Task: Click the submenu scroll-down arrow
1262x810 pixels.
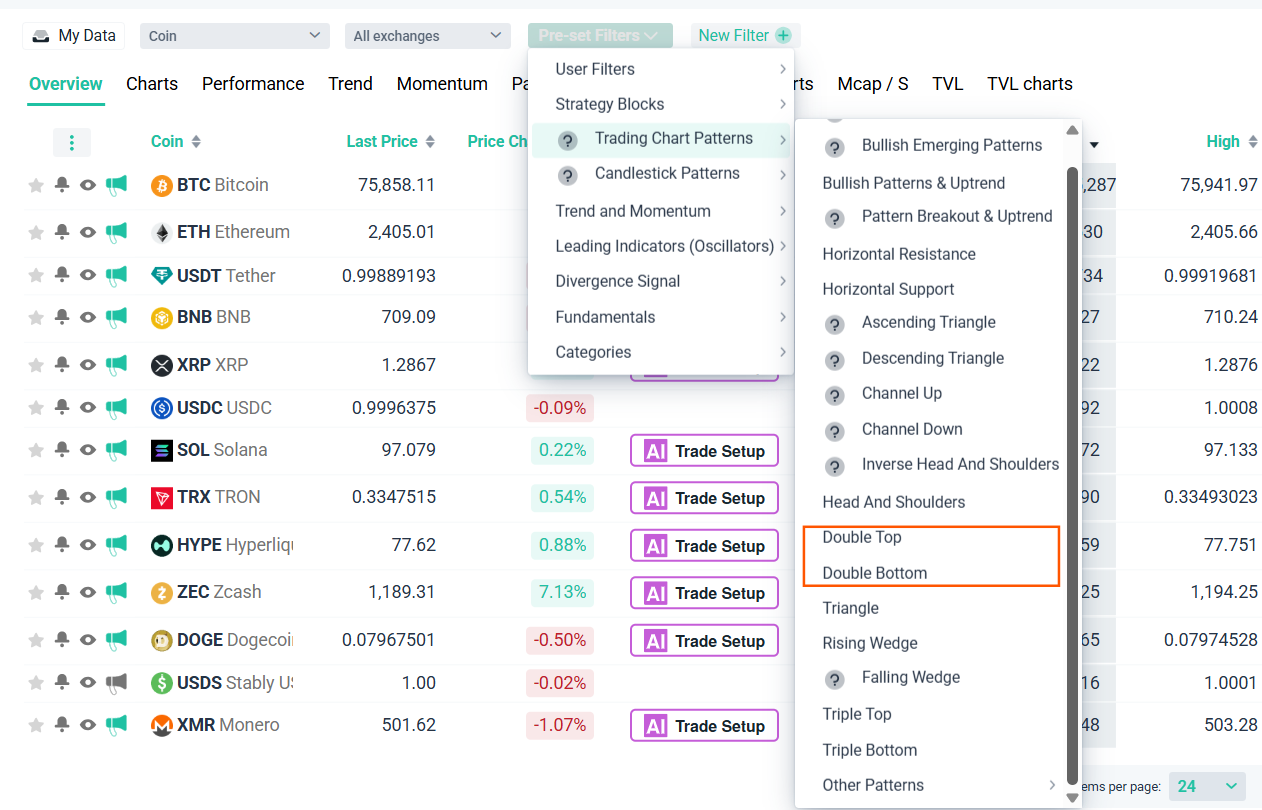Action: pos(1073,798)
